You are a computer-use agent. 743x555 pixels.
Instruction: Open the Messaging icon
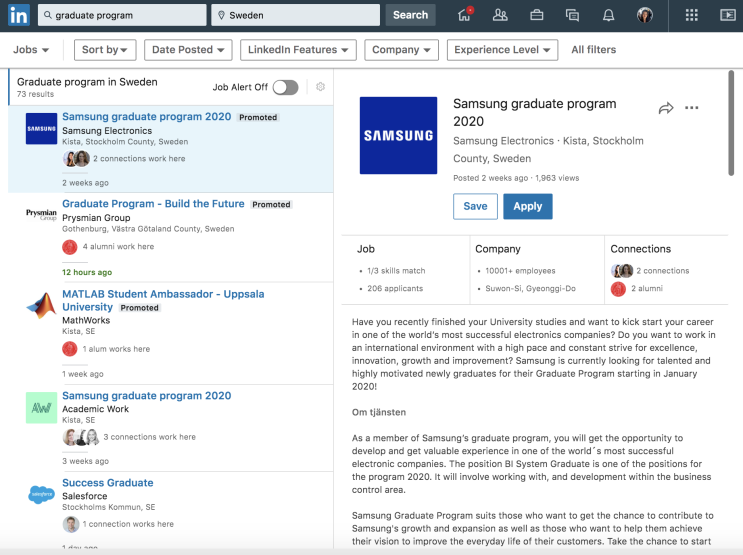click(x=572, y=15)
